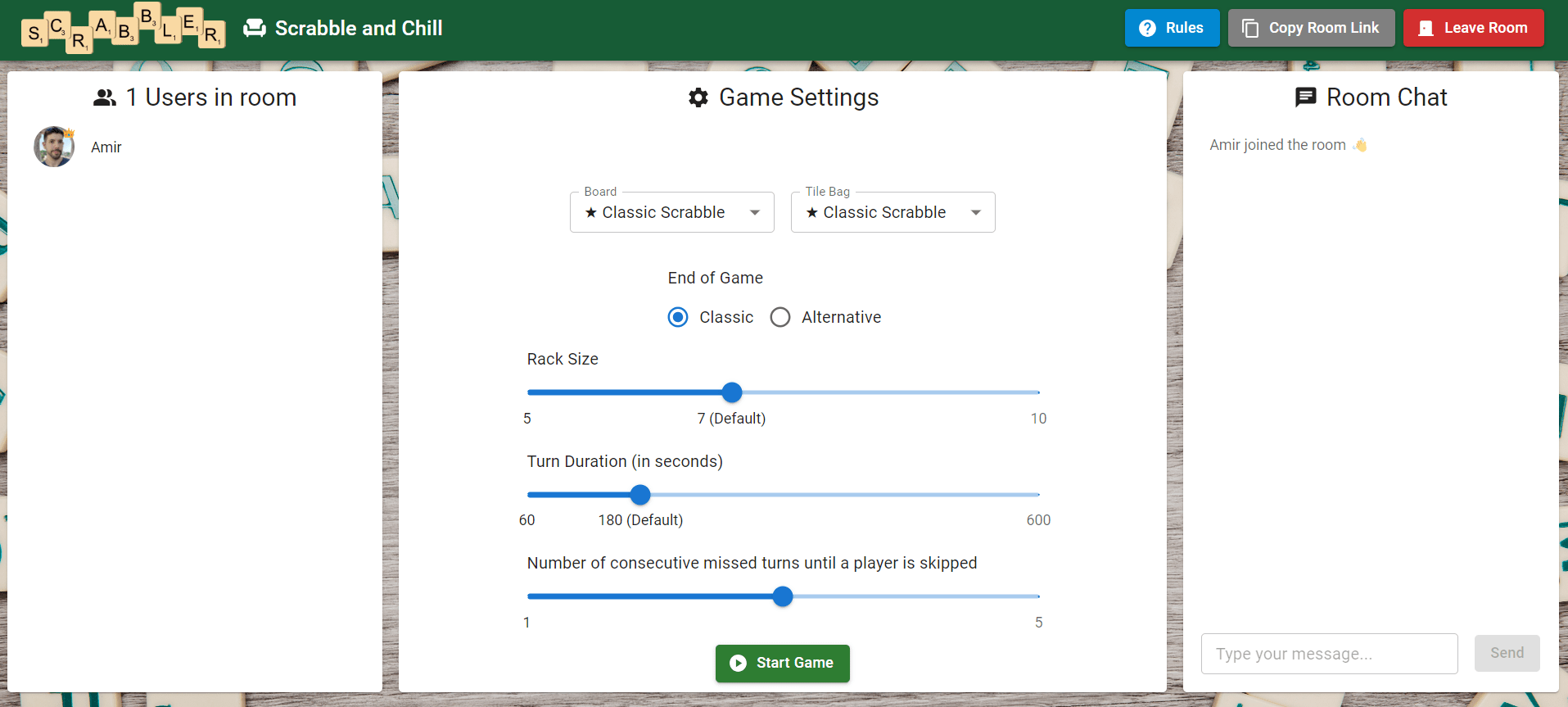The width and height of the screenshot is (1568, 707).
Task: Click the '60' minimum turn duration label
Action: (527, 520)
